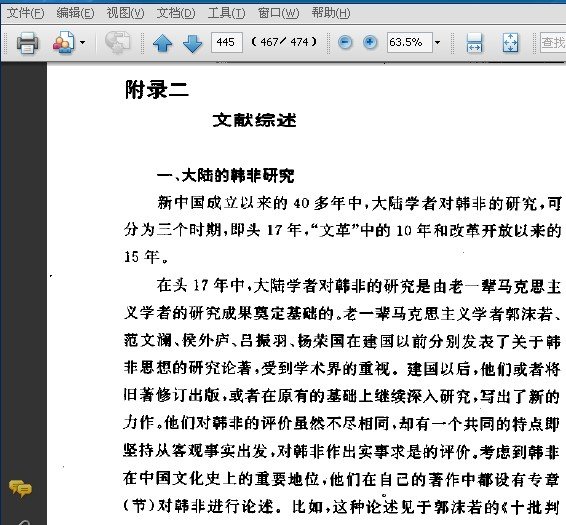Open the 编辑(E) menu
Viewport: 566px width, 525px height.
tap(75, 13)
